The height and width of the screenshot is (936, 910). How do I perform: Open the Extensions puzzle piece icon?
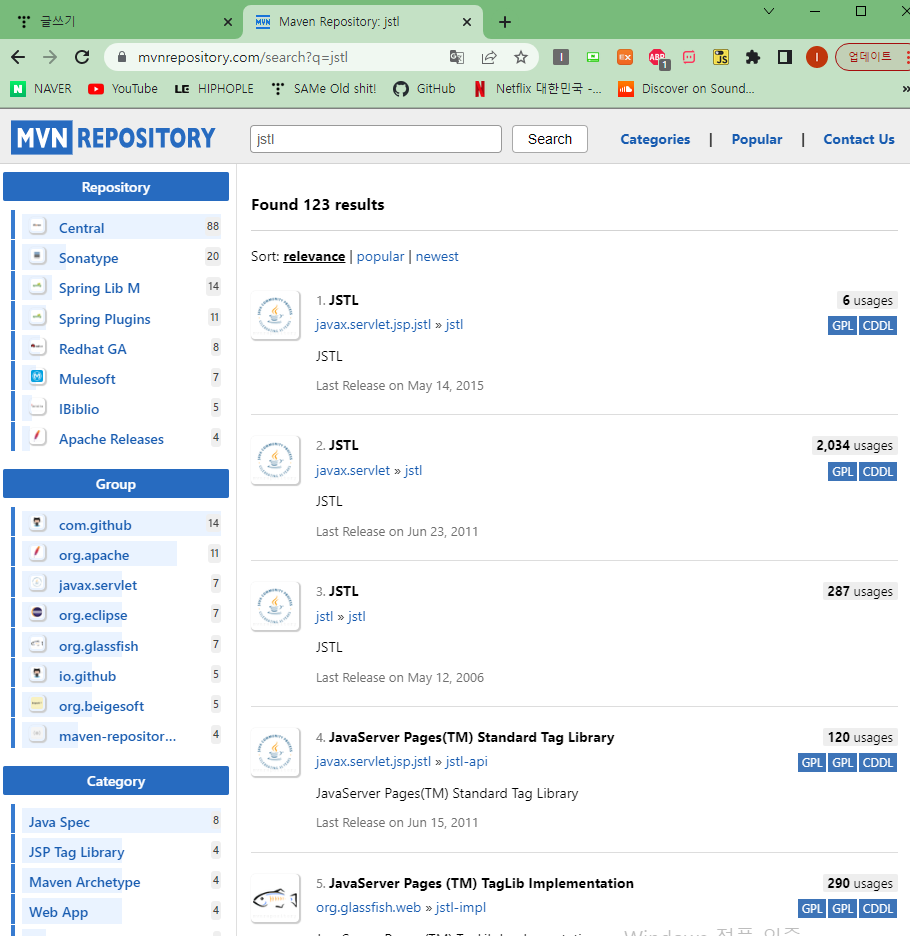pyautogui.click(x=753, y=57)
